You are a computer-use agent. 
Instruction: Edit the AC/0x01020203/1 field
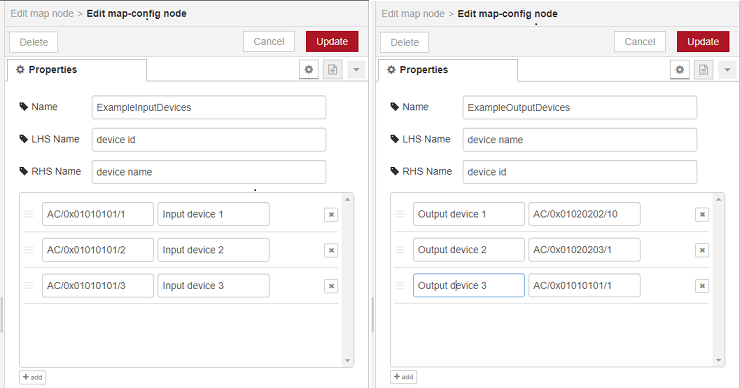pyautogui.click(x=584, y=250)
